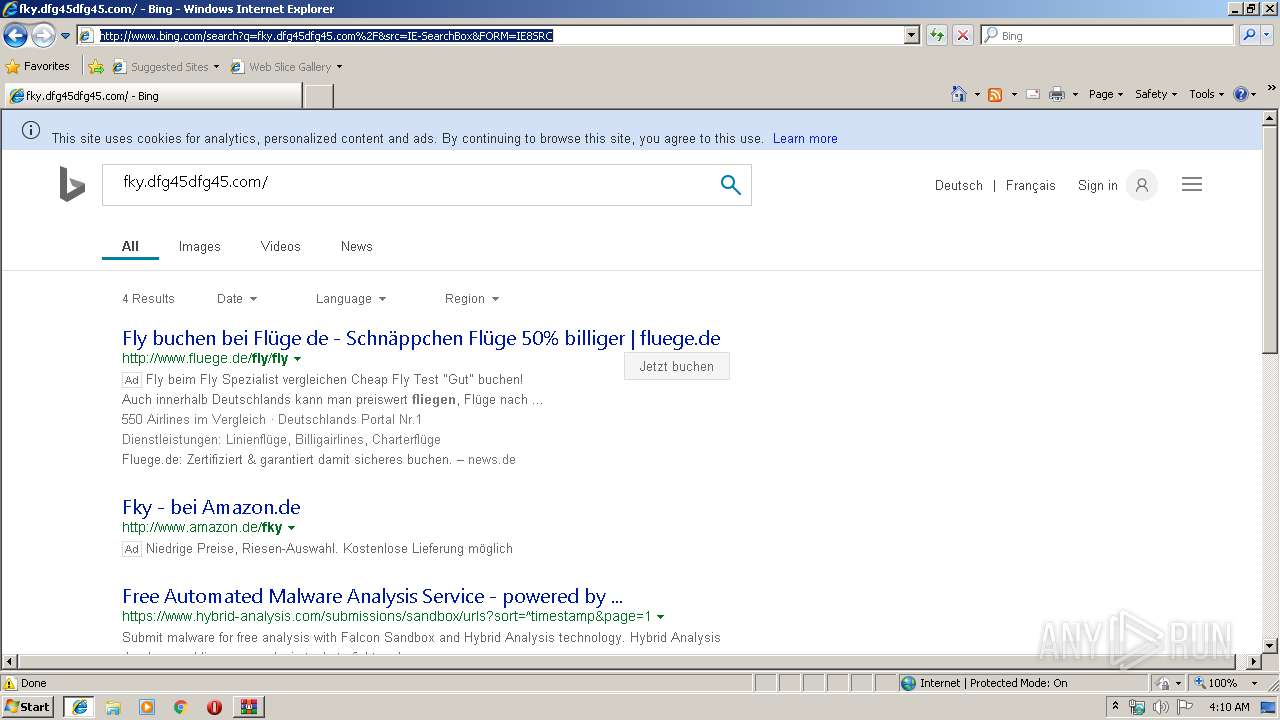Switch to Images results tab

pyautogui.click(x=200, y=247)
